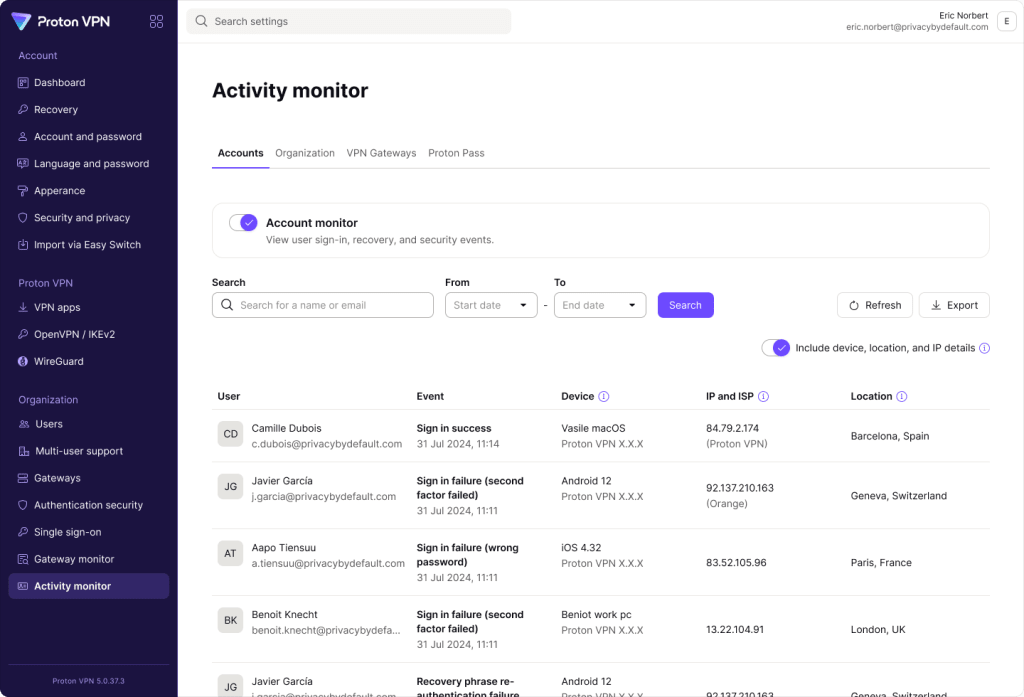Click the Device column info icon

(604, 397)
